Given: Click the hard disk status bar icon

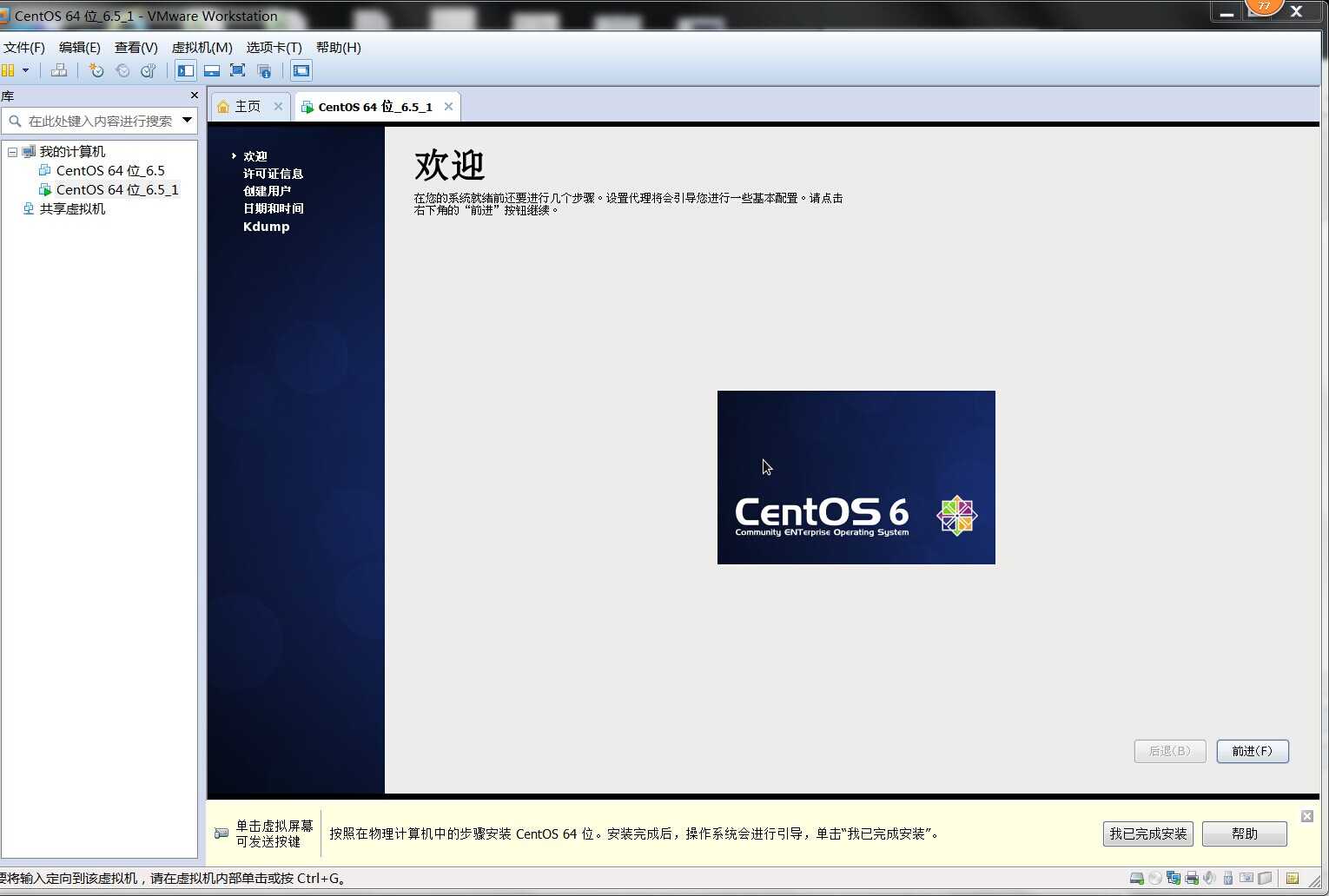Looking at the screenshot, I should coord(1136,878).
